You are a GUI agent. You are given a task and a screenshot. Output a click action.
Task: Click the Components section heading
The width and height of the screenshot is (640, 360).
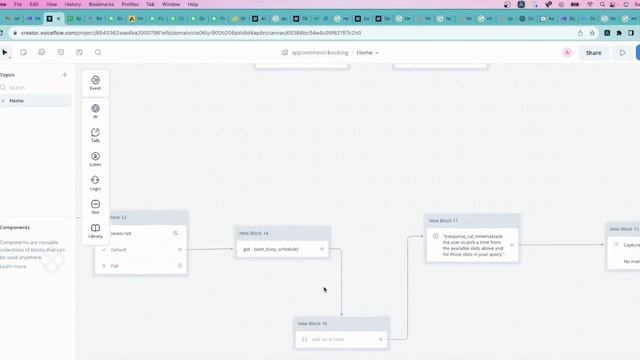[x=15, y=227]
